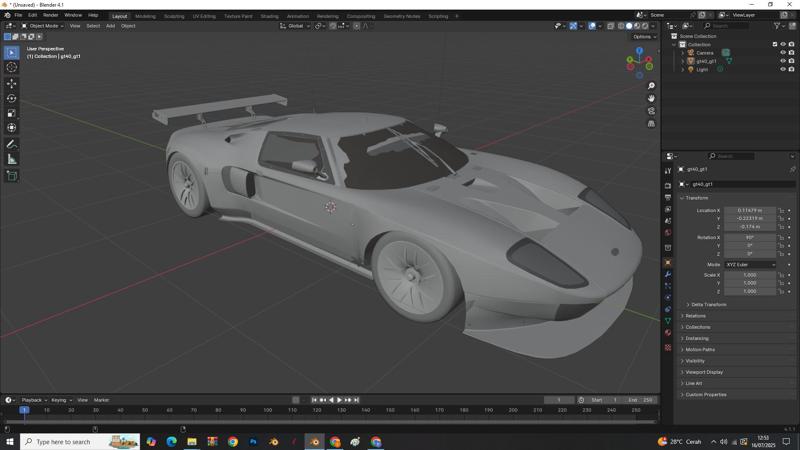Activate the Rotate tool
The width and height of the screenshot is (800, 450).
coord(12,98)
